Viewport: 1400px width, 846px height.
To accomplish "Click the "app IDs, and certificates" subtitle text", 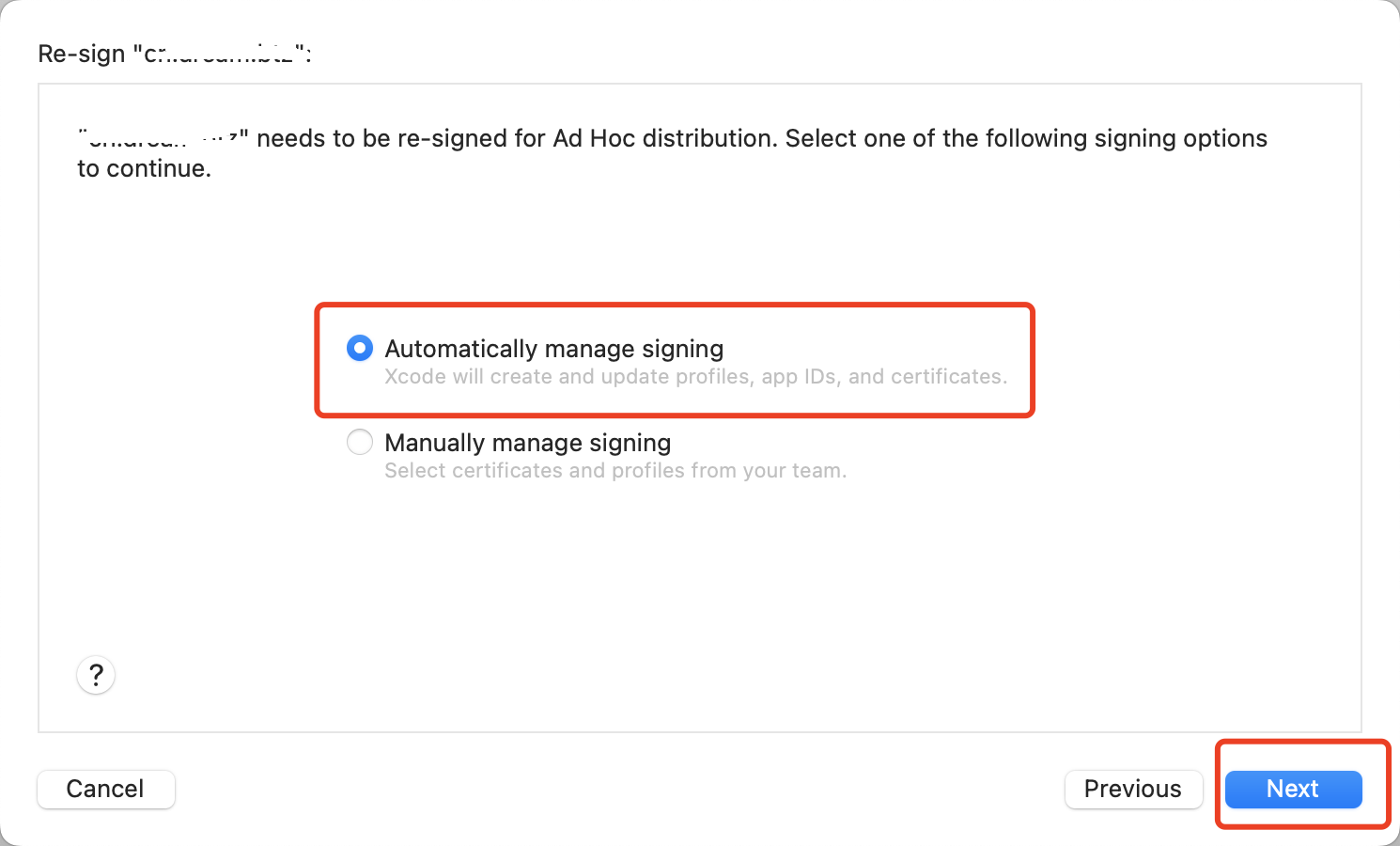I will tap(884, 377).
